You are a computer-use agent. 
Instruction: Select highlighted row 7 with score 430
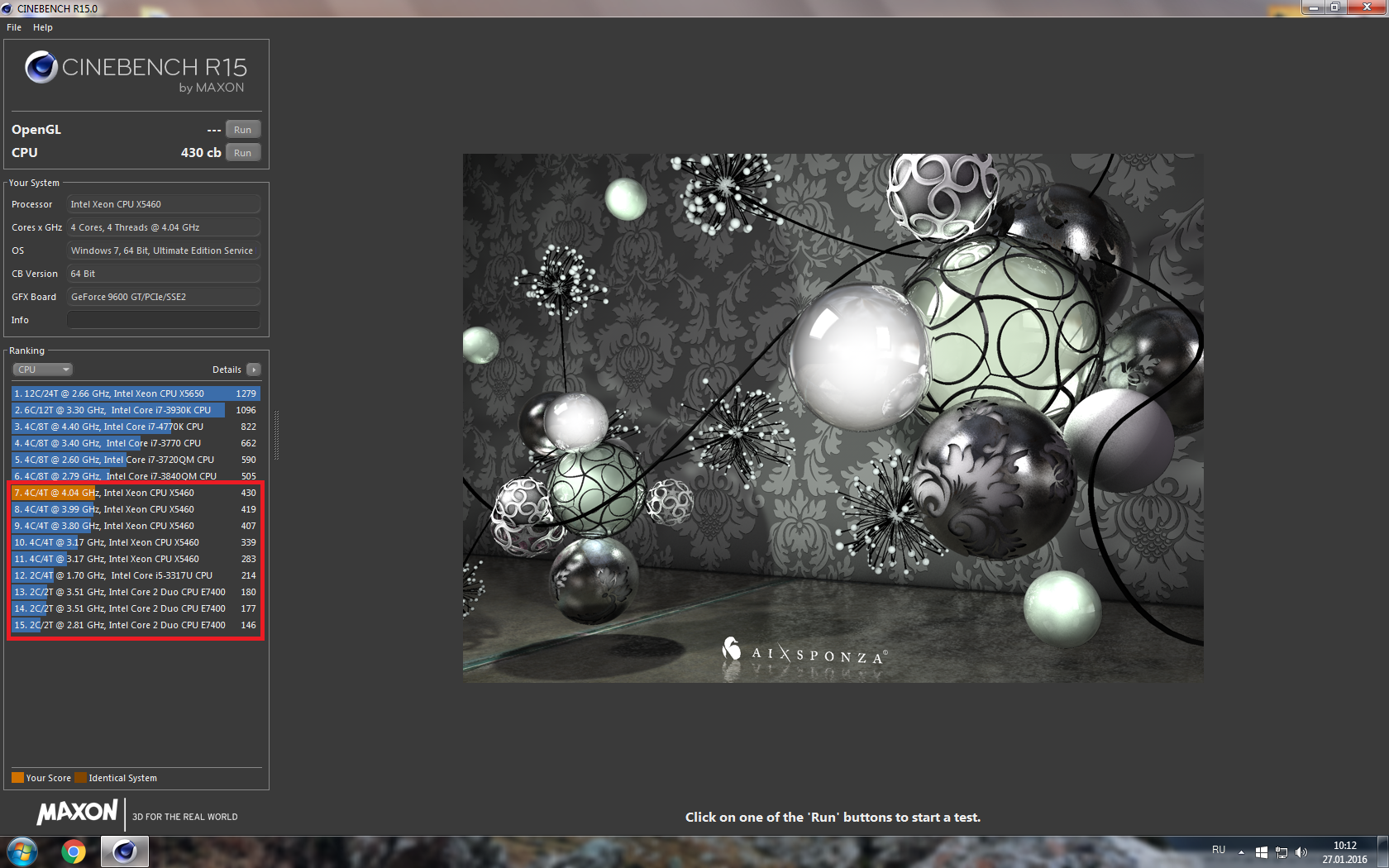tap(136, 493)
